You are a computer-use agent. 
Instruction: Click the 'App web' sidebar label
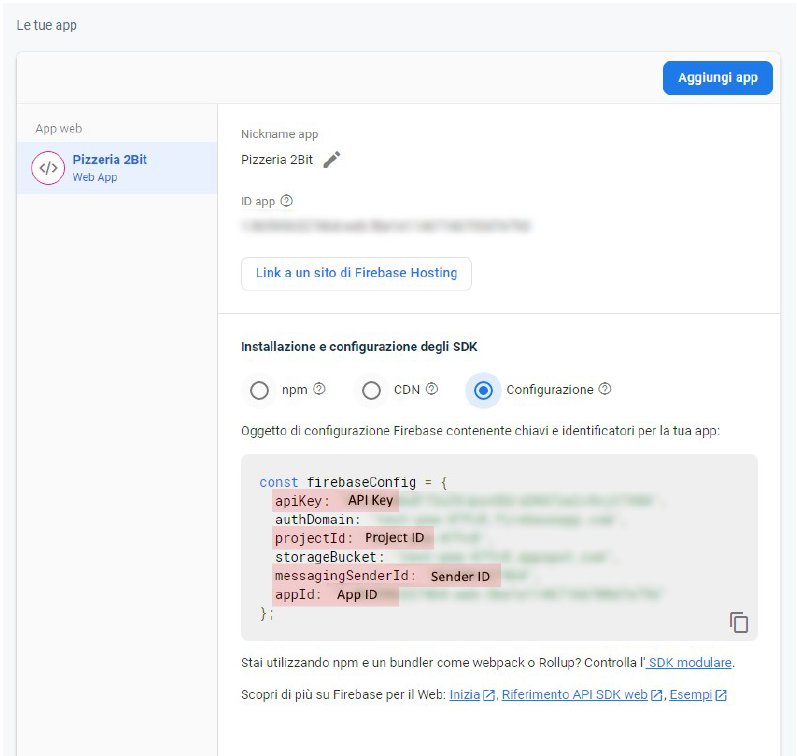pos(59,129)
